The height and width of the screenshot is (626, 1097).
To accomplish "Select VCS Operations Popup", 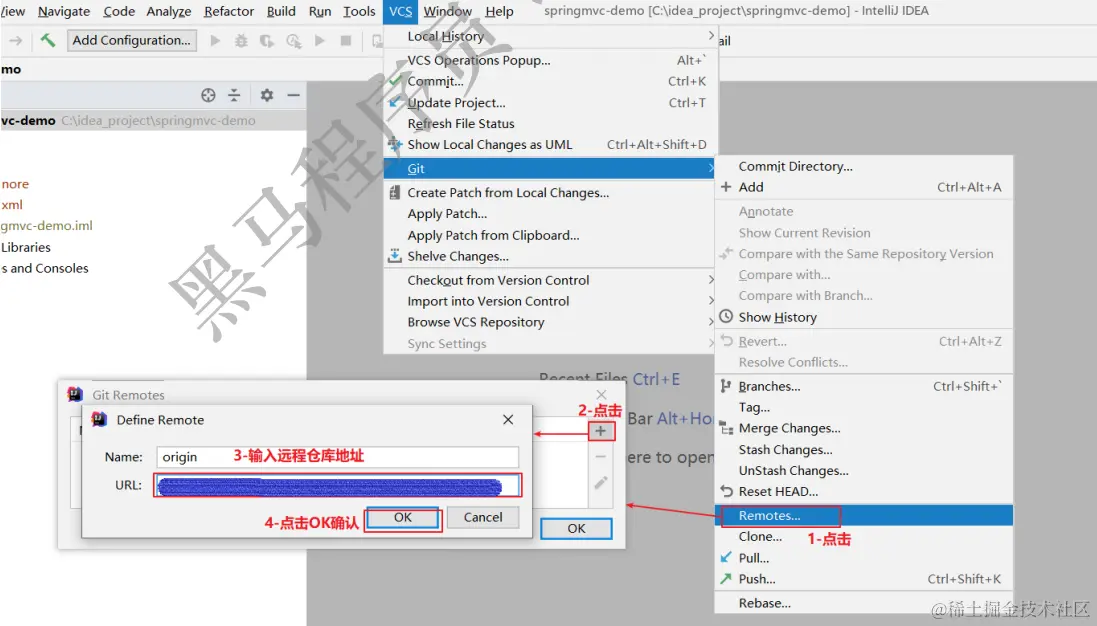I will click(550, 60).
